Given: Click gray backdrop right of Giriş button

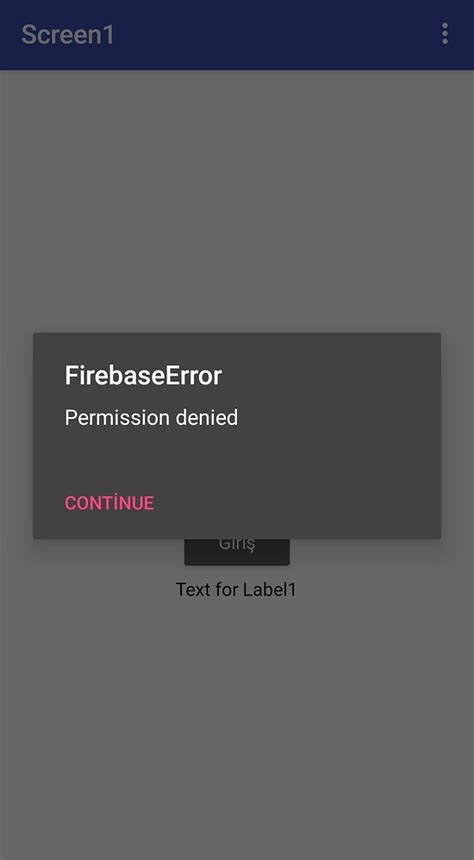Looking at the screenshot, I should (382, 552).
